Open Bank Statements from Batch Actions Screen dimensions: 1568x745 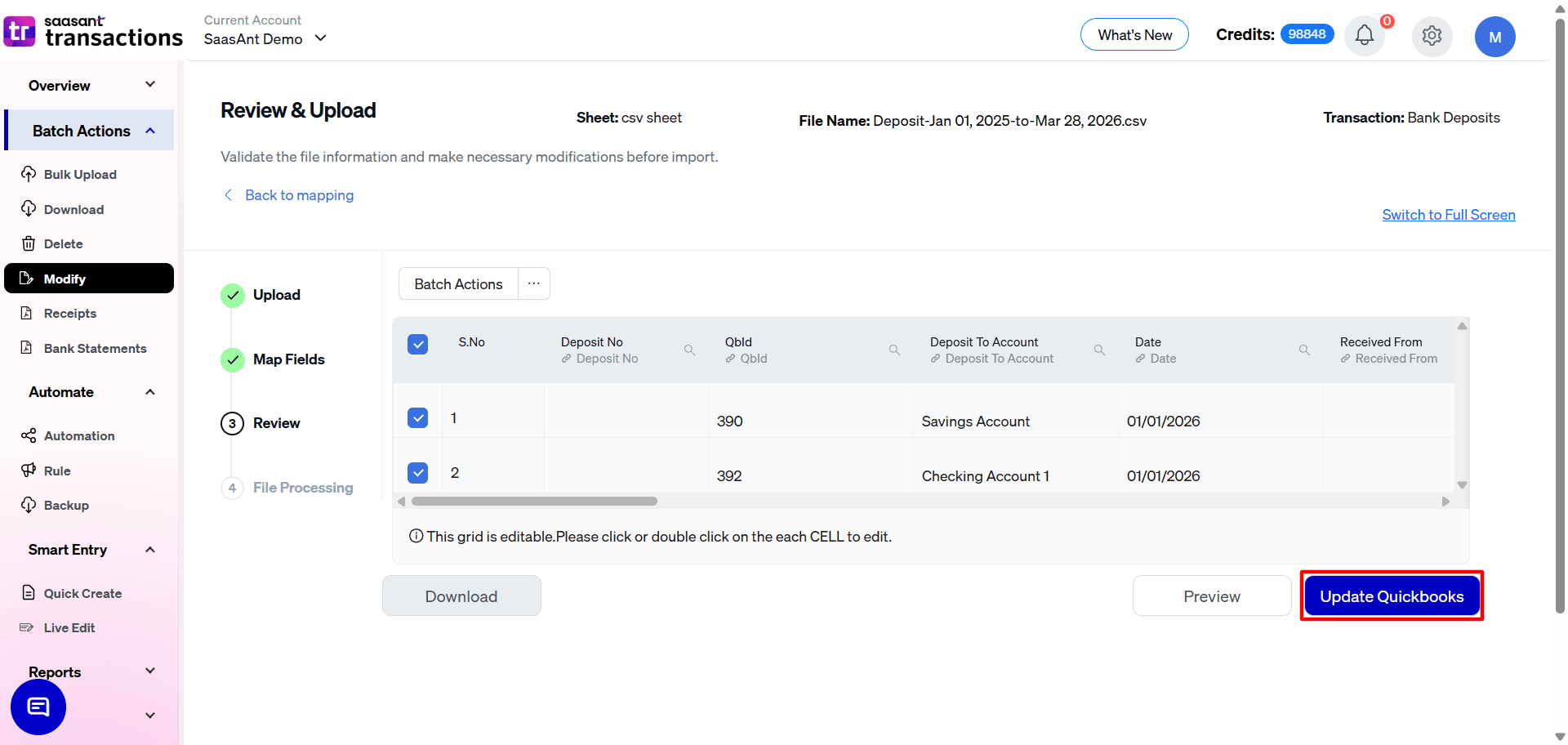pos(95,348)
